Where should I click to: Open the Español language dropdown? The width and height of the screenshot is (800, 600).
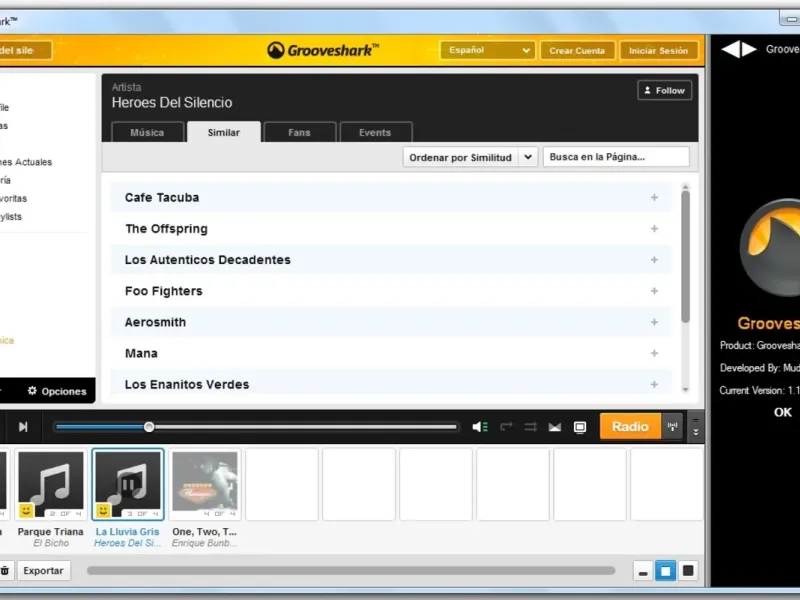487,50
